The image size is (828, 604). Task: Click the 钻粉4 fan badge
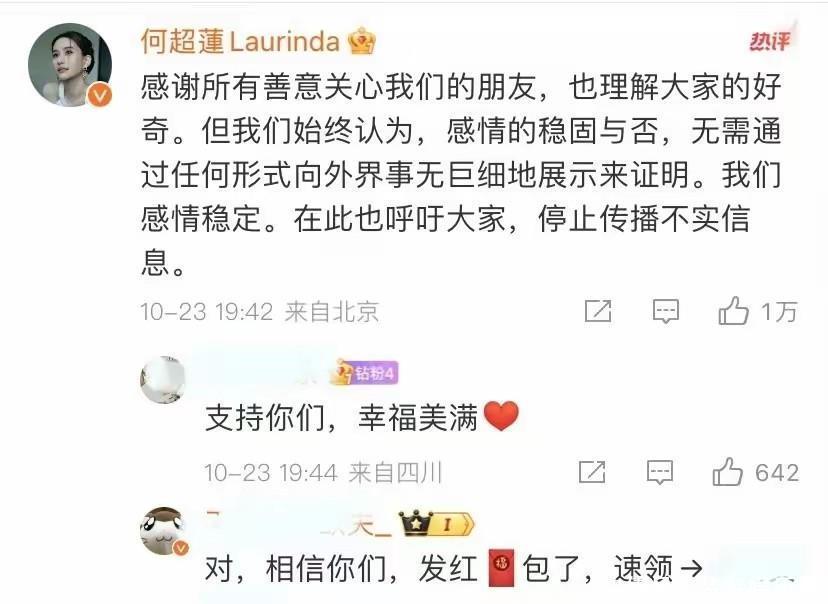365,373
